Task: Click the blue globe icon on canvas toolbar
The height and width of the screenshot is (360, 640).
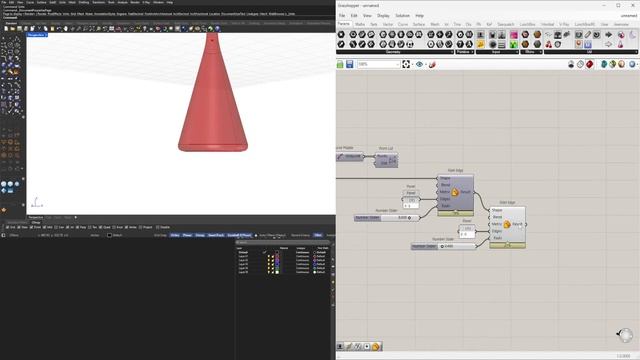Action: tap(632, 64)
